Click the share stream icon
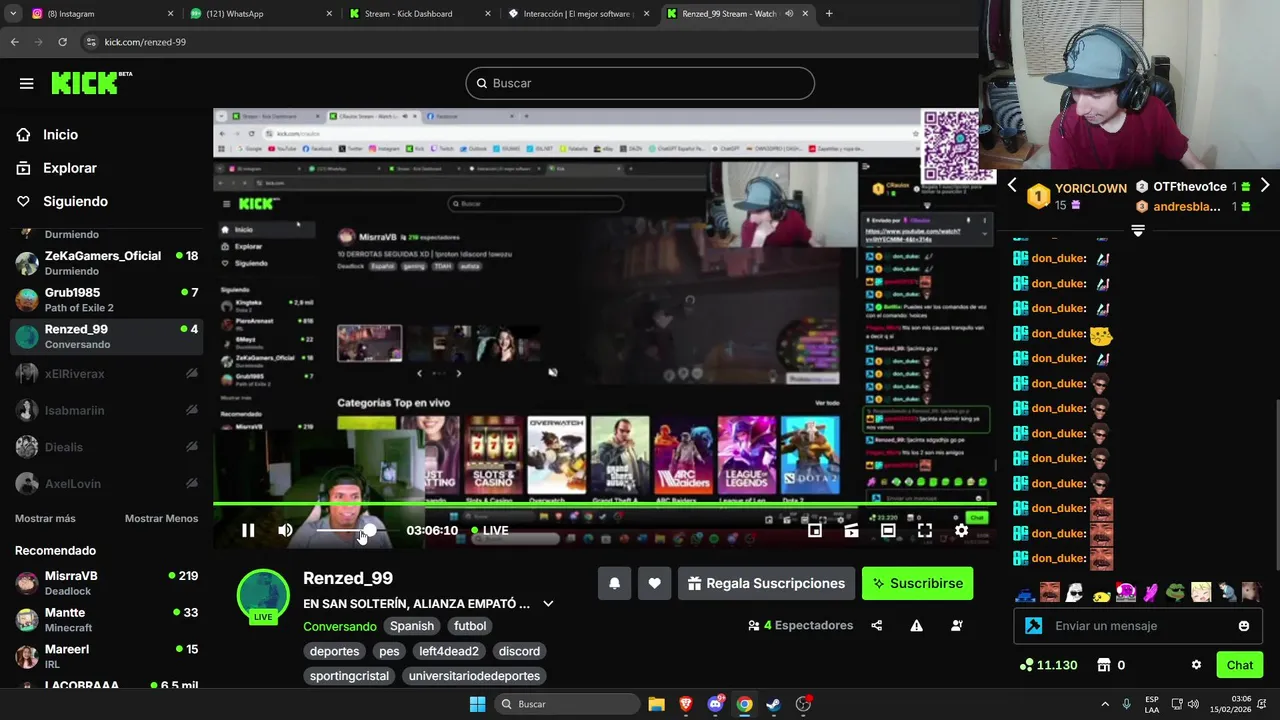1280x720 pixels. [877, 626]
